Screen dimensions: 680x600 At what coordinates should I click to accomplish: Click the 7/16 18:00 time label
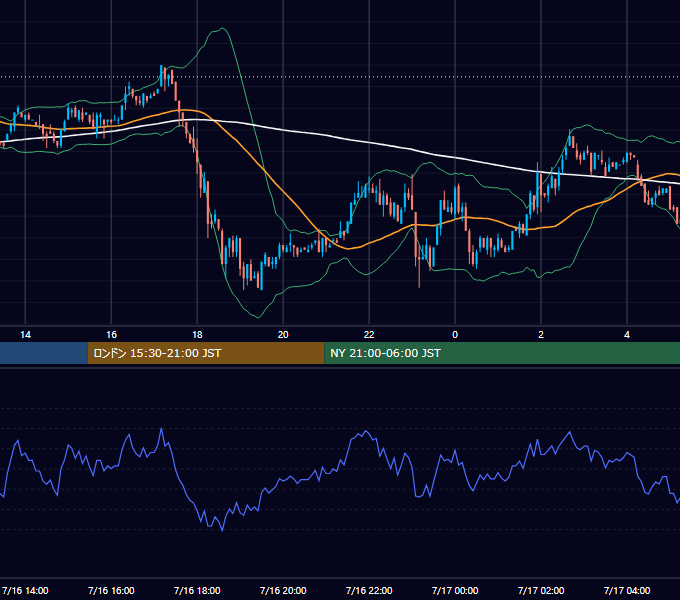tap(197, 590)
